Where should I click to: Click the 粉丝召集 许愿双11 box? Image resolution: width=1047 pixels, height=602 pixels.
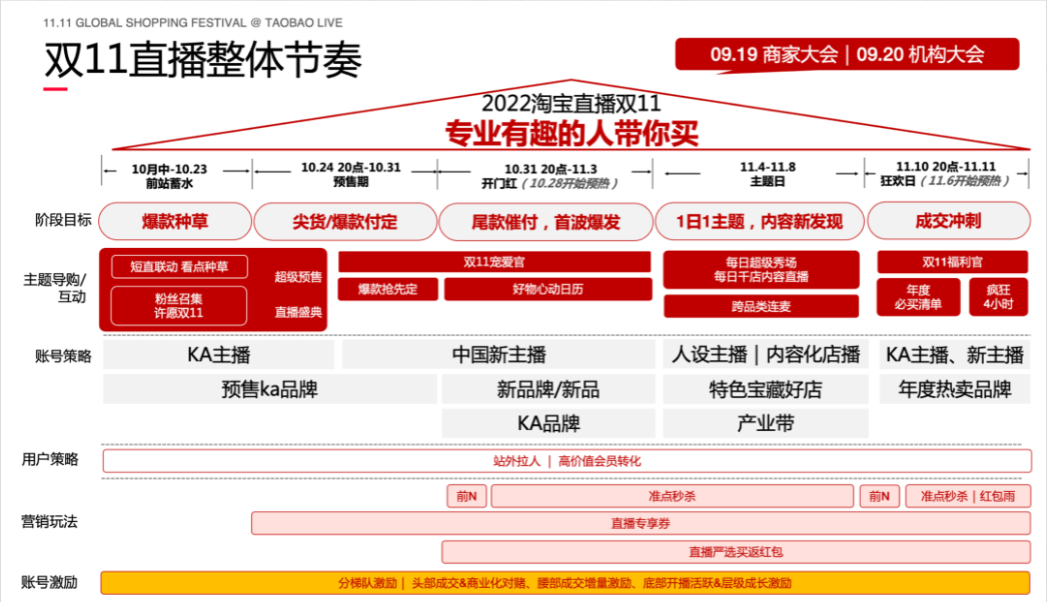tap(179, 306)
